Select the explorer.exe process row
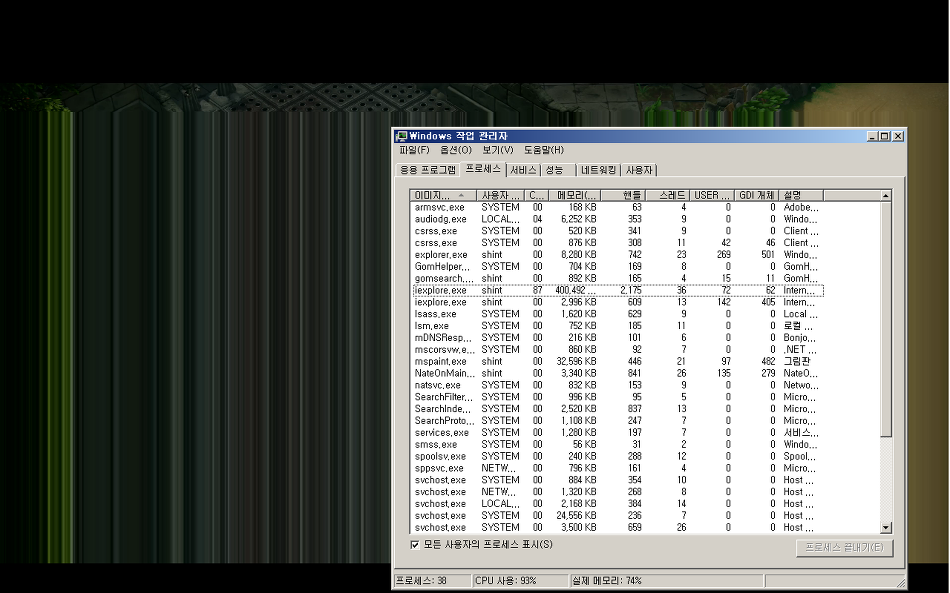Screen dimensions: 950x593 click(617, 255)
